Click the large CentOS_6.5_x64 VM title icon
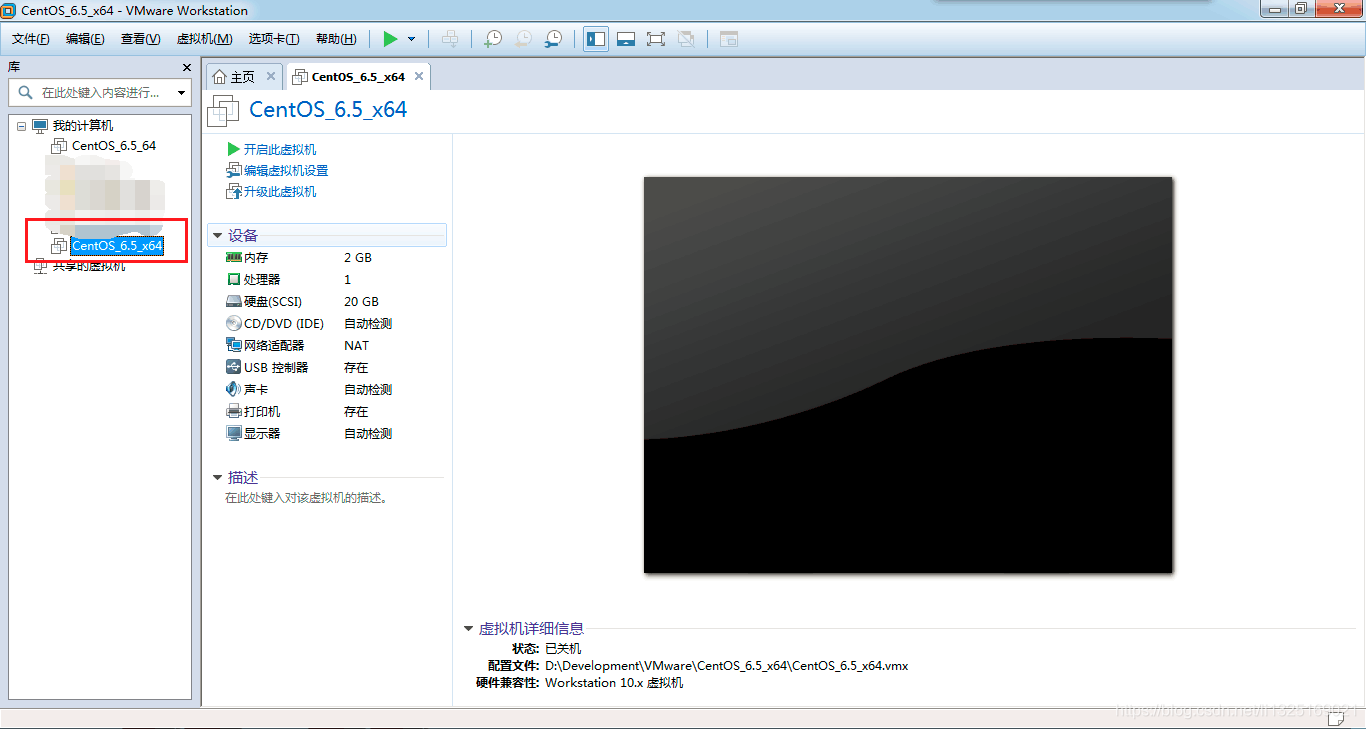The image size is (1366, 729). (x=223, y=110)
